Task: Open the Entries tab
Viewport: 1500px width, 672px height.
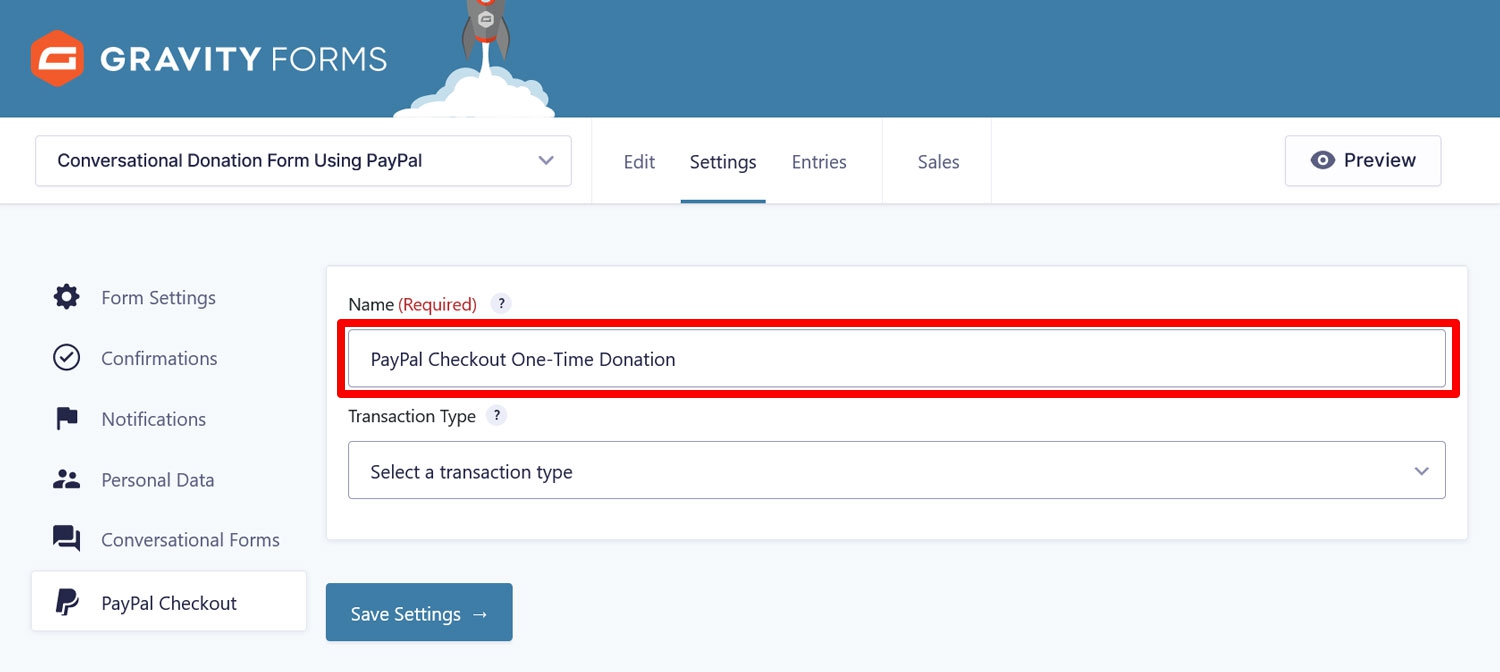Action: point(819,162)
